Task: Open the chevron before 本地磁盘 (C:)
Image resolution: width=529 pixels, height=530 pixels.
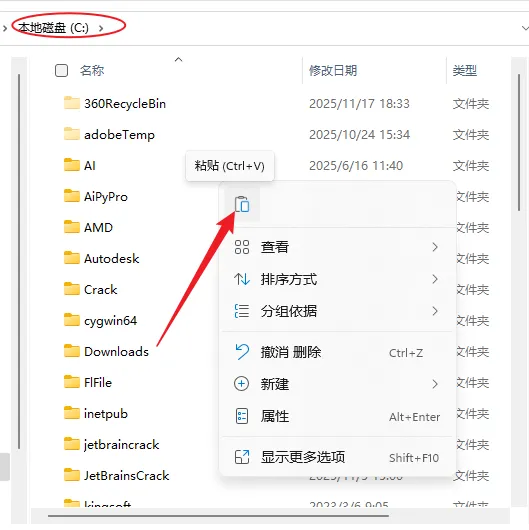Action: [5, 28]
